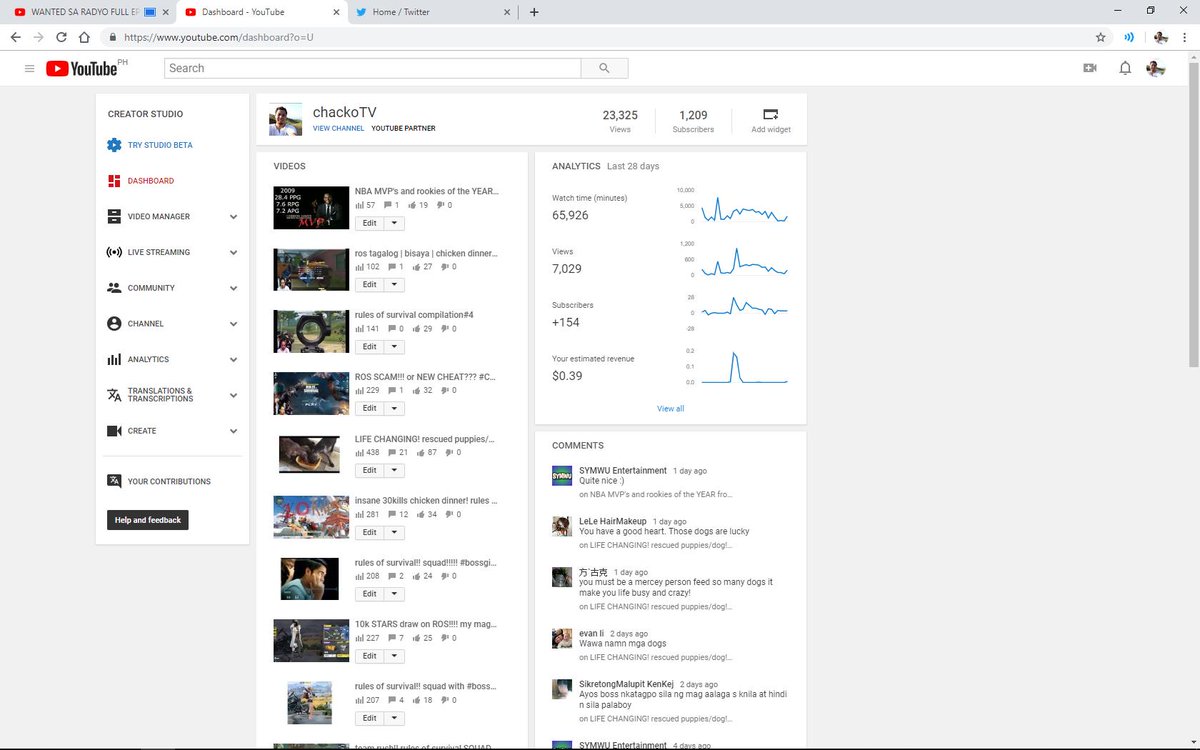Screen dimensions: 1200x750
Task: Open insane 30kills chicken dinner thumbnail
Action: pyautogui.click(x=311, y=516)
